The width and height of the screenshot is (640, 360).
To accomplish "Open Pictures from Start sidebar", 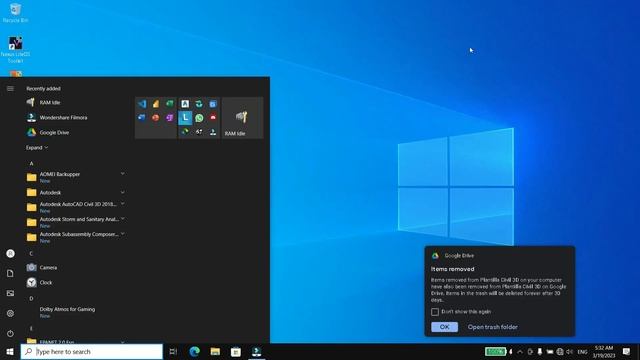I will tap(10, 293).
